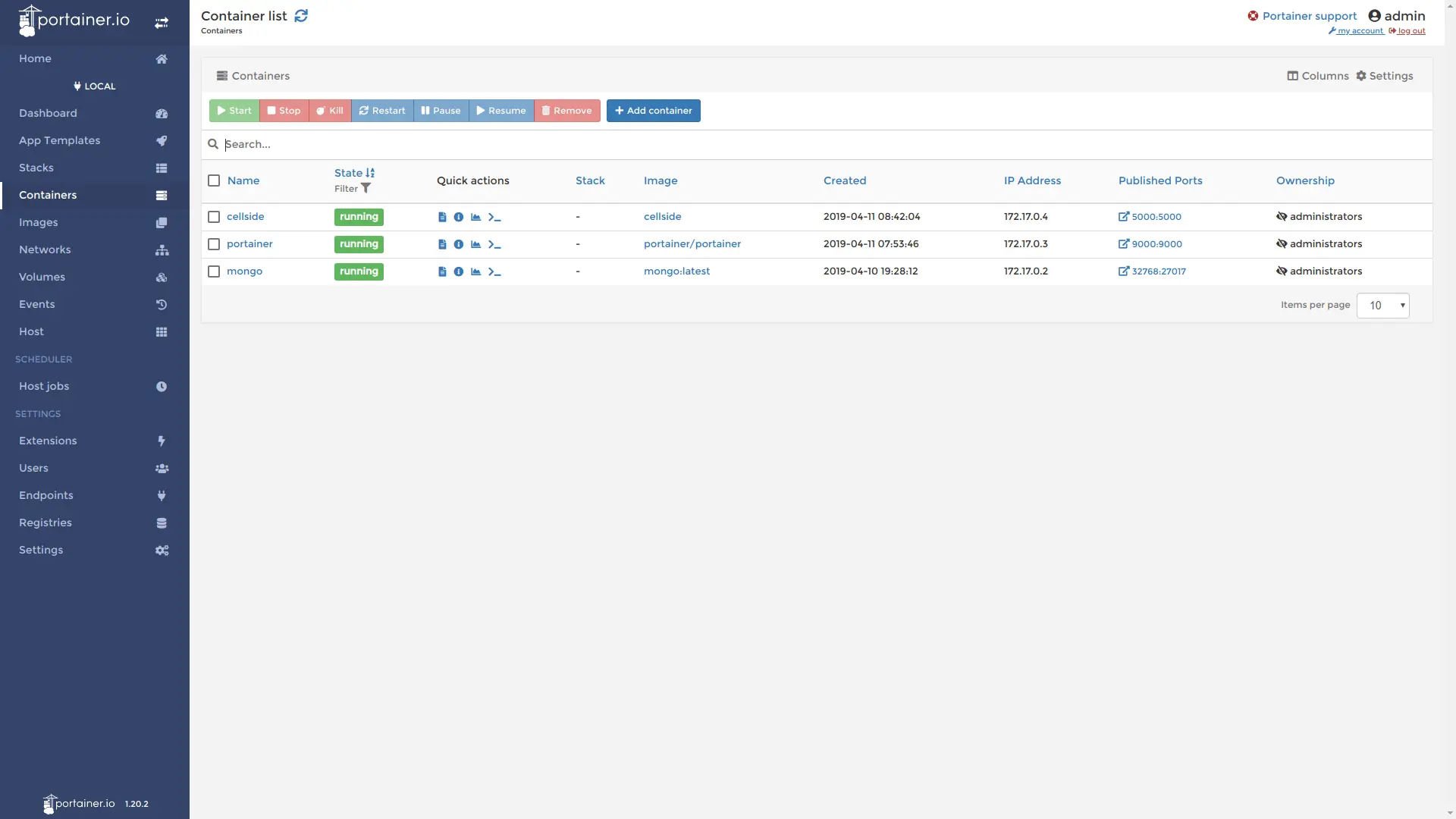This screenshot has width=1456, height=819.
Task: Select the mongo container checkbox
Action: [x=214, y=271]
